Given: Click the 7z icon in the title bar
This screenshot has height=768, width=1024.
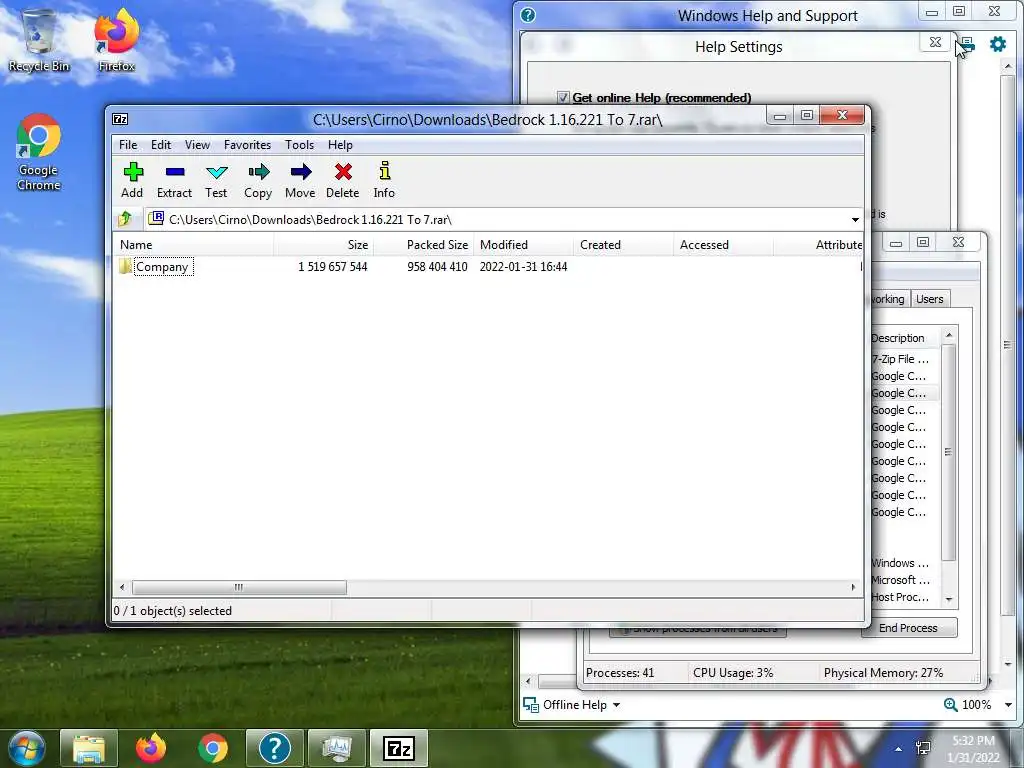Looking at the screenshot, I should coord(120,119).
